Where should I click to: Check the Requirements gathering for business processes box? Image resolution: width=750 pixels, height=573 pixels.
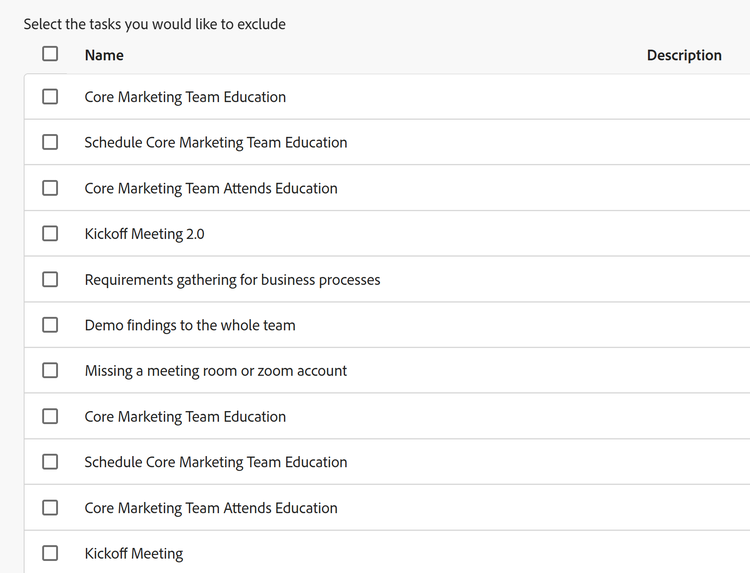[50, 280]
